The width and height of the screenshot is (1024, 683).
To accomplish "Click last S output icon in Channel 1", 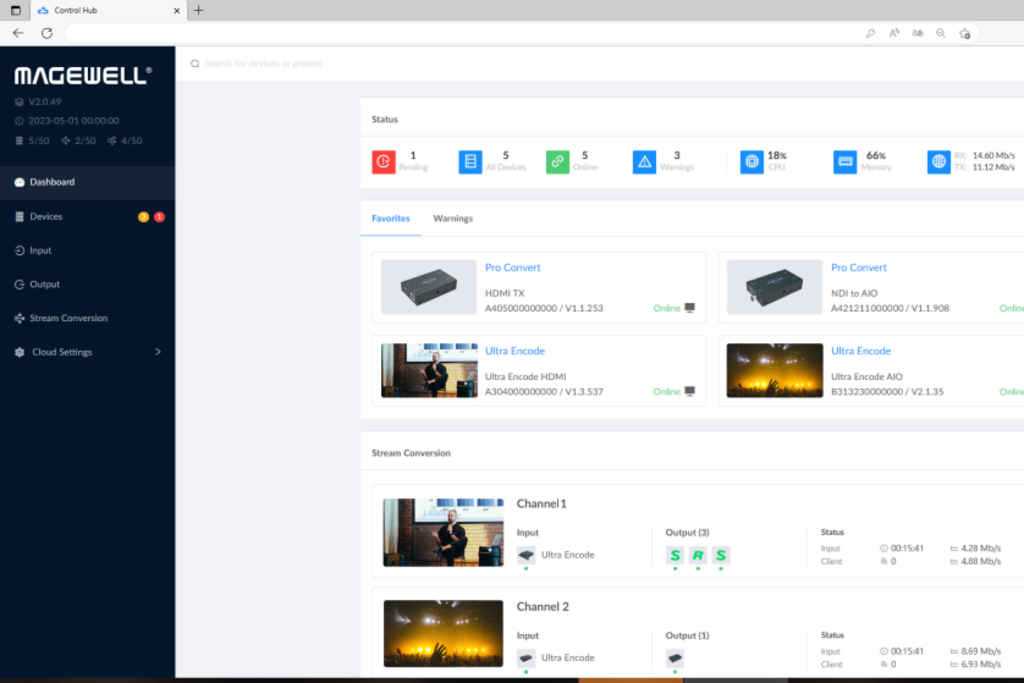I will (721, 556).
